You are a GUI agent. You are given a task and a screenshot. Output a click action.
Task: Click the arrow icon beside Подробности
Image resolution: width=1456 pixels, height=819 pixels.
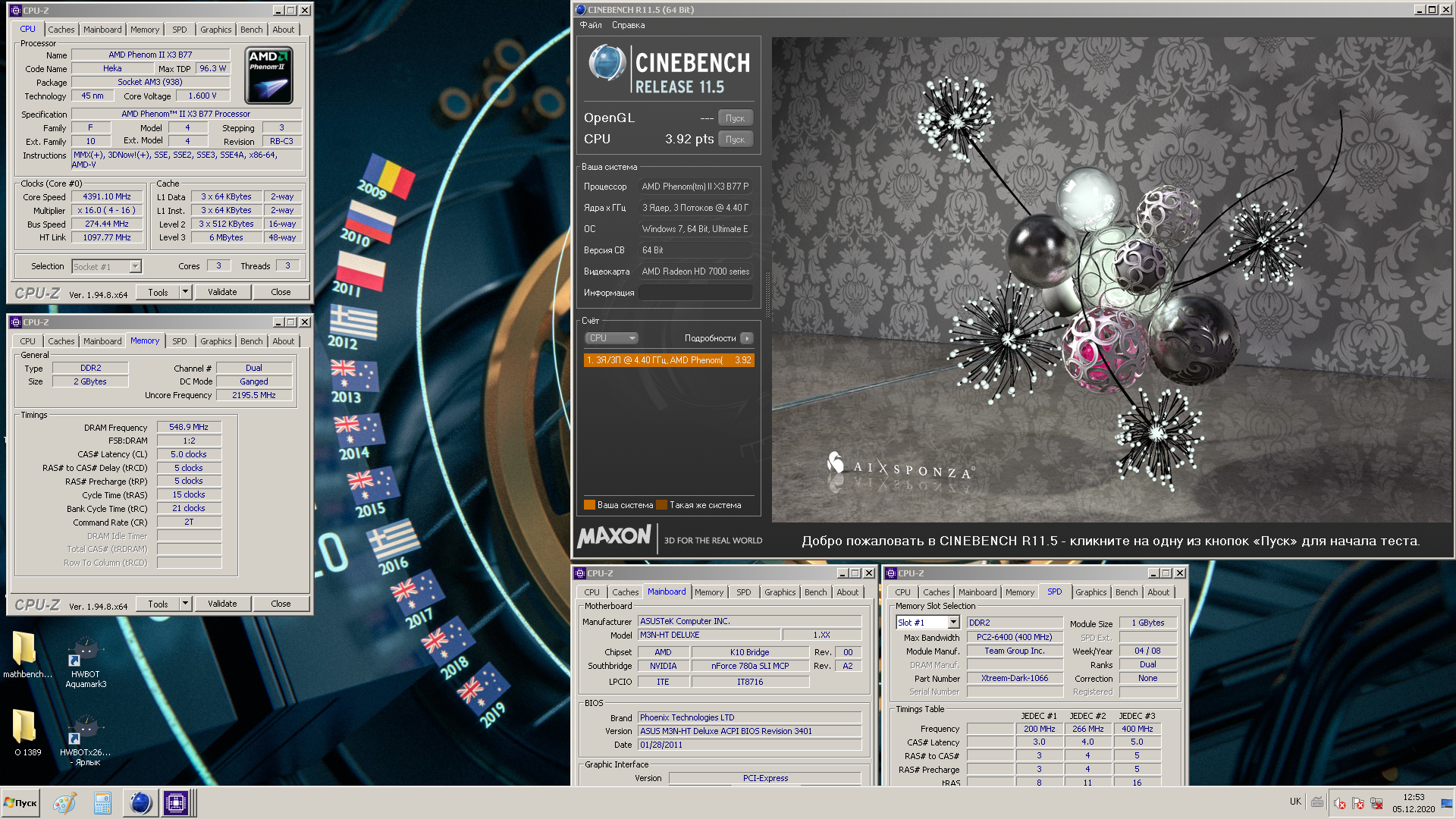coord(747,338)
